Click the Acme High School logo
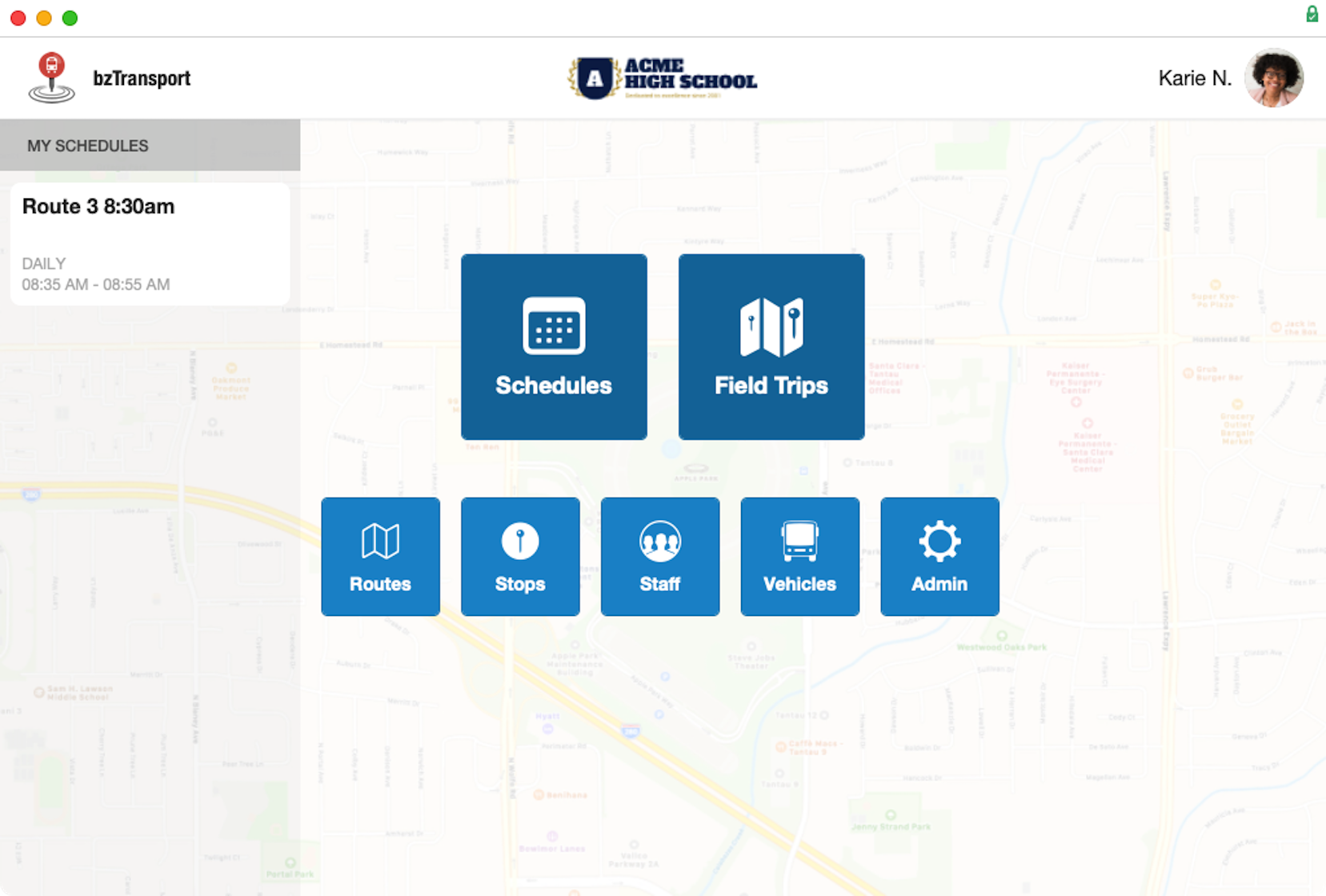Viewport: 1326px width, 896px height. point(663,78)
